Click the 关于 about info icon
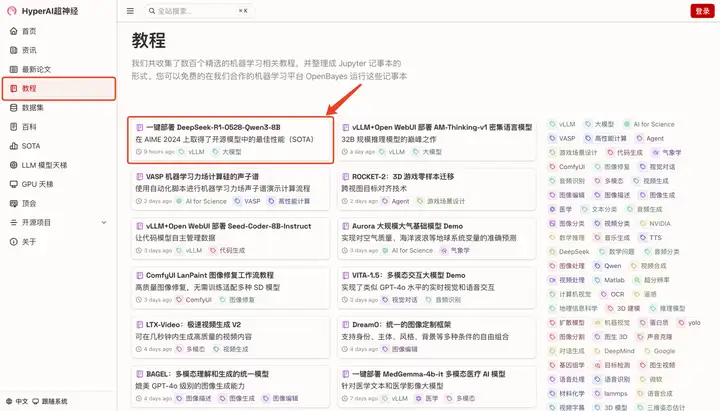The height and width of the screenshot is (411, 720). click(x=14, y=242)
